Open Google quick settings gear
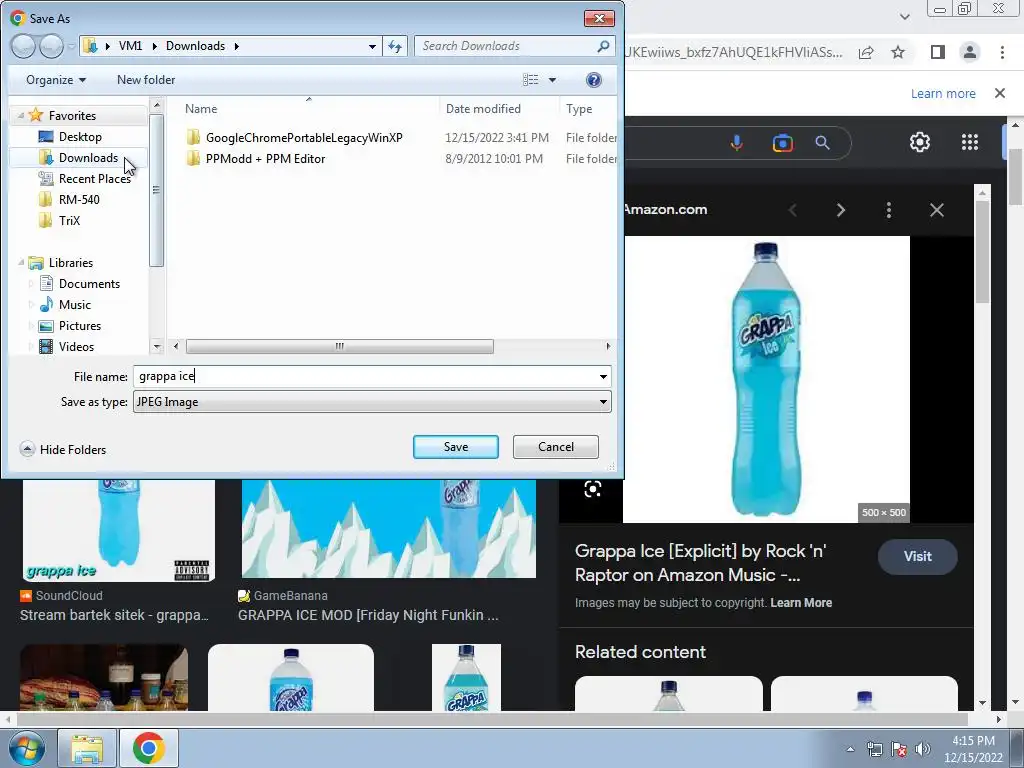The image size is (1024, 768). pyautogui.click(x=920, y=142)
